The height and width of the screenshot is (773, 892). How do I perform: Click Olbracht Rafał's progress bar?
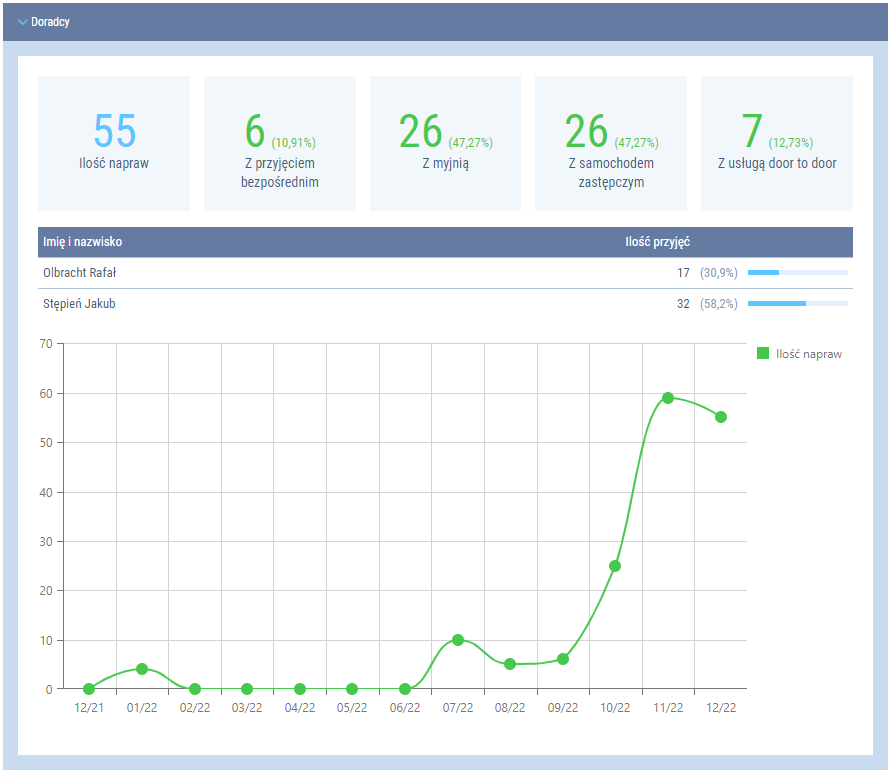(797, 272)
